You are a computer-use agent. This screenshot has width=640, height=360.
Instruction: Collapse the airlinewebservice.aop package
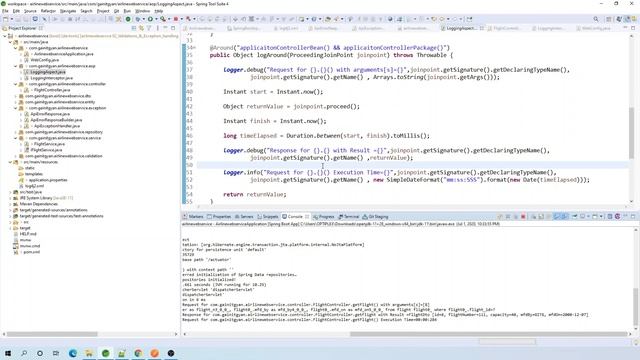click(x=16, y=66)
